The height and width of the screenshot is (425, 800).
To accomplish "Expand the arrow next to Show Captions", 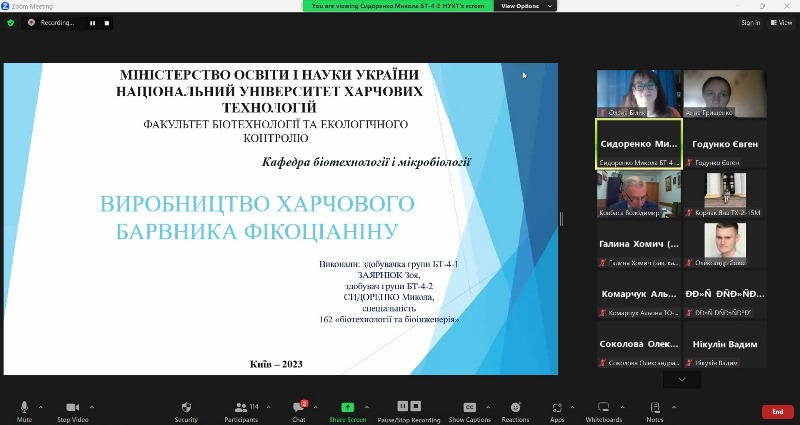I will 488,407.
